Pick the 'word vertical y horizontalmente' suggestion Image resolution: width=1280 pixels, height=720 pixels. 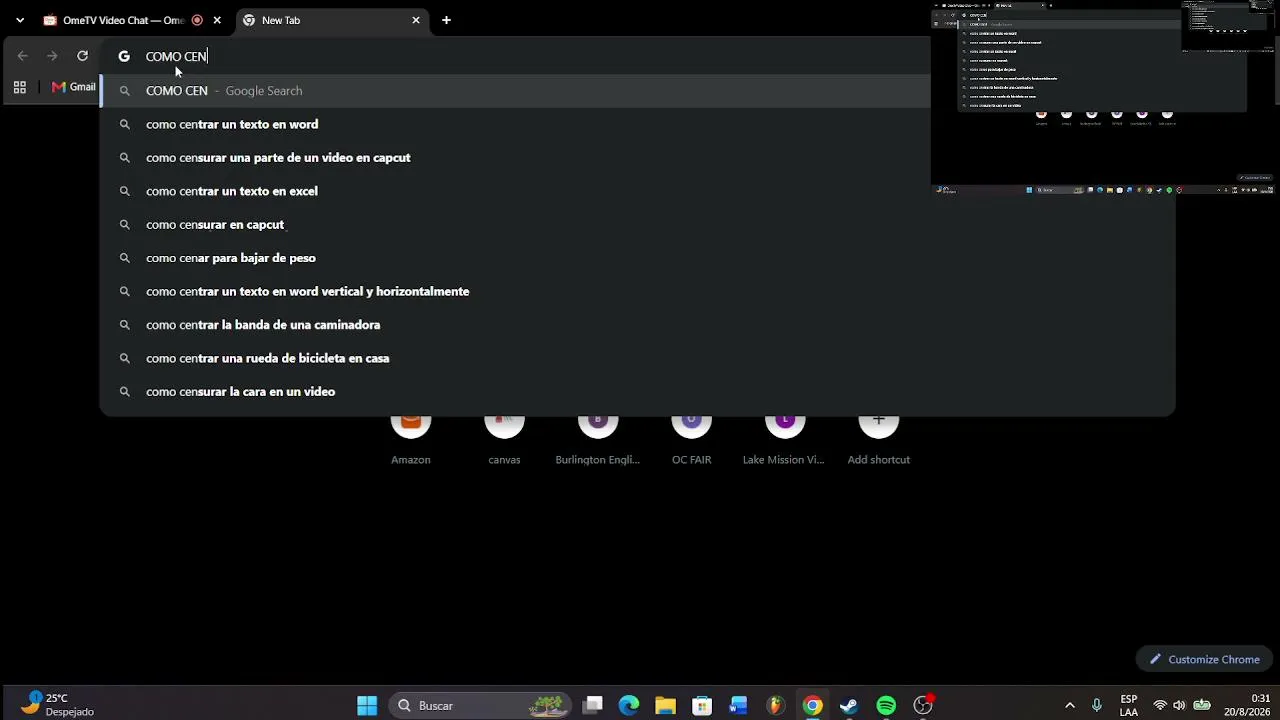point(637,292)
